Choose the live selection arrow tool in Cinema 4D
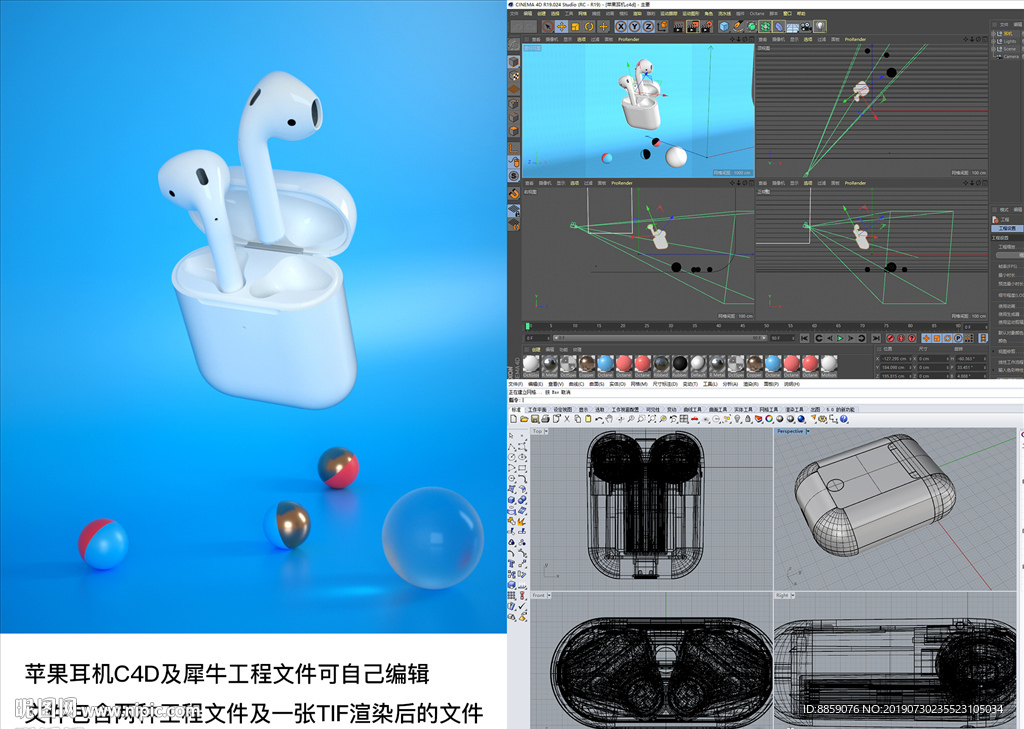The width and height of the screenshot is (1024, 729). (548, 26)
